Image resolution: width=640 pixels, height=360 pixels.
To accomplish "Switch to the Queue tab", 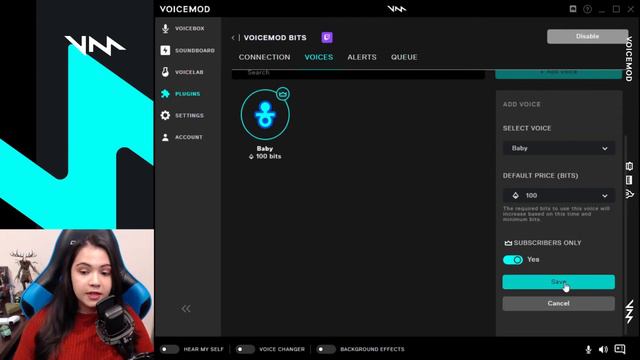I will click(x=404, y=57).
